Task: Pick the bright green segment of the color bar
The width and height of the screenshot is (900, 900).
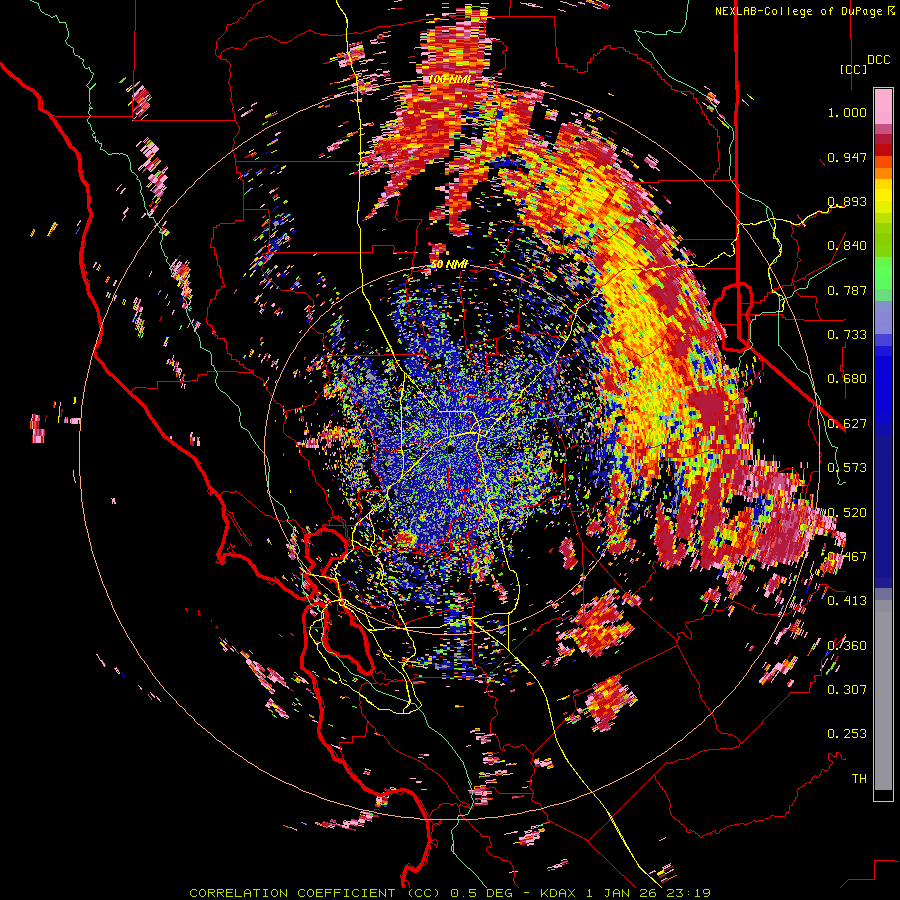Action: [883, 273]
